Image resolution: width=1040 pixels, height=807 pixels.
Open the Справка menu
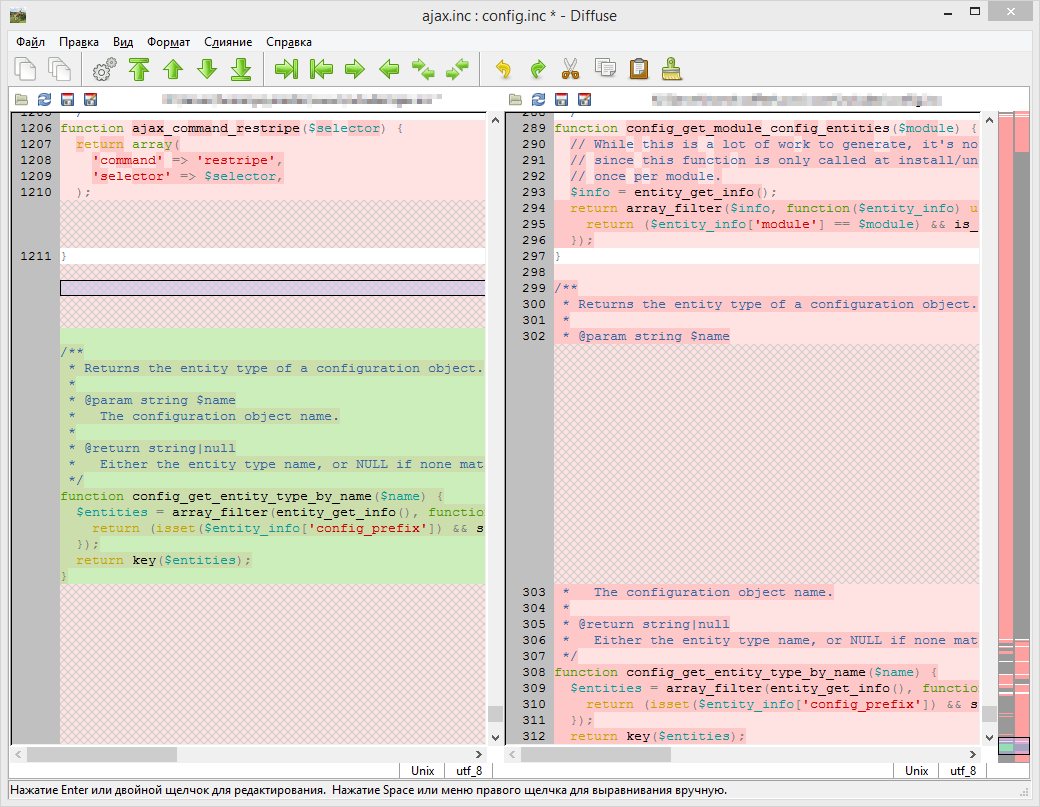pos(289,42)
